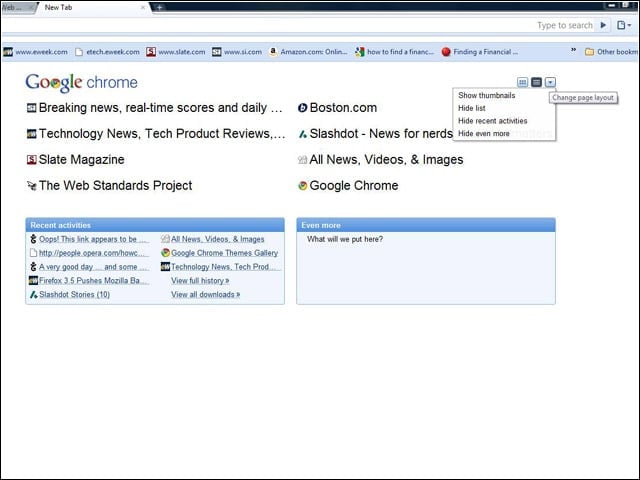Open http://people.opera.com/howc... recent link
640x480 pixels.
point(93,253)
